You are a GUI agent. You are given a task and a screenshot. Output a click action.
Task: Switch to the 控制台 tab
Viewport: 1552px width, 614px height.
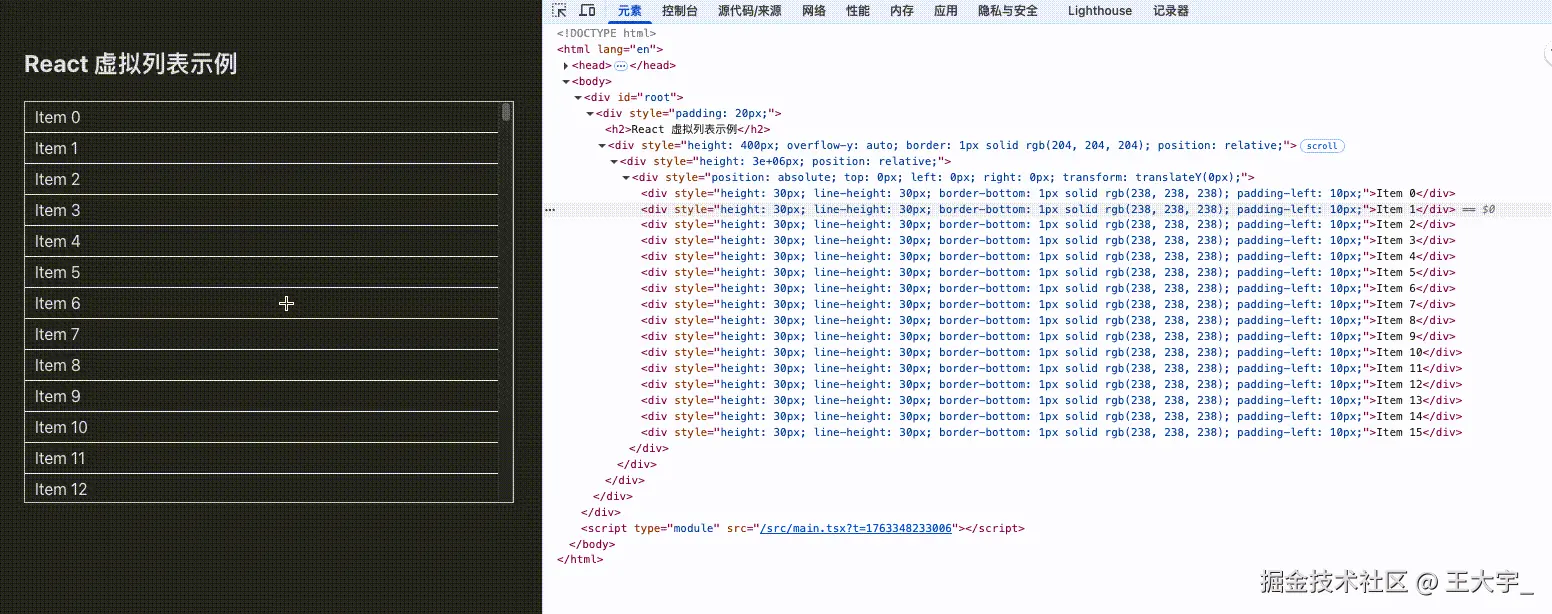click(680, 11)
